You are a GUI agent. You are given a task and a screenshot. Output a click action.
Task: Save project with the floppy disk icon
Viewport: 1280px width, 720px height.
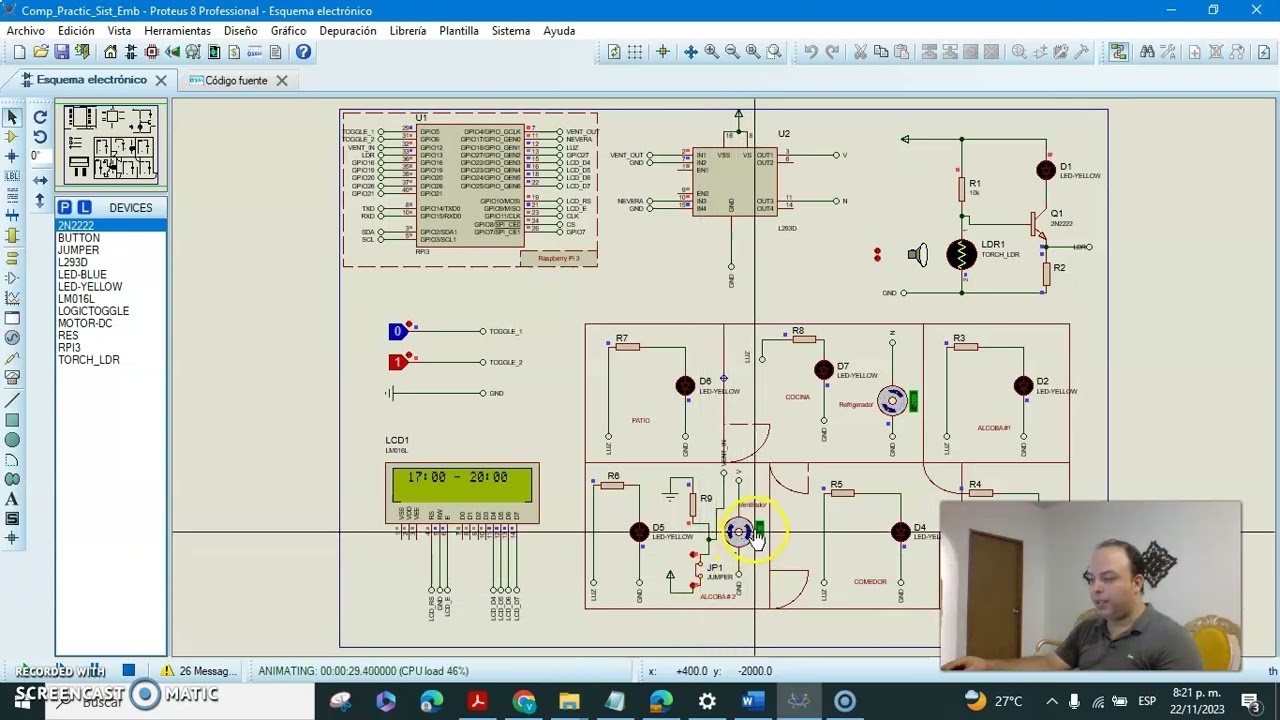click(x=62, y=52)
